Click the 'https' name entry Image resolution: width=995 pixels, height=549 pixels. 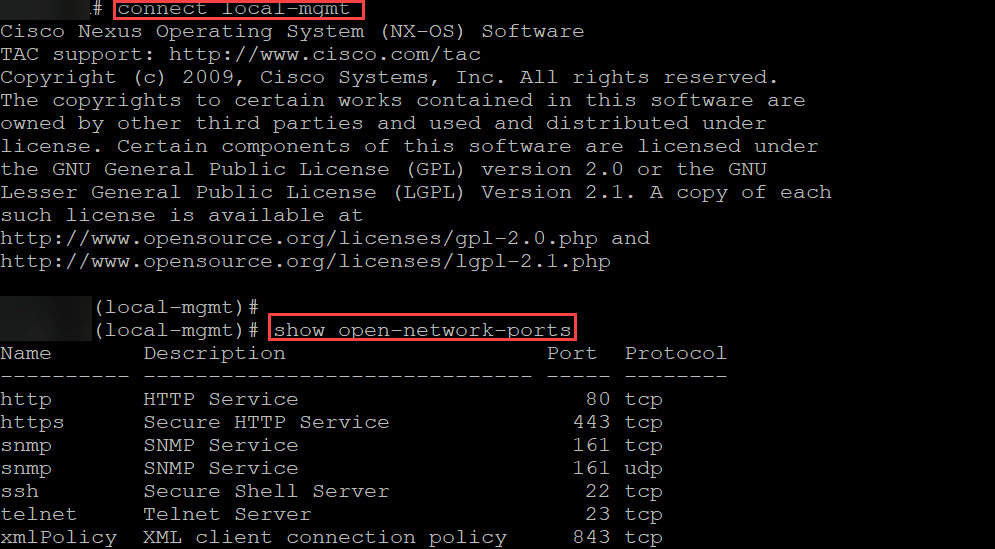(32, 423)
